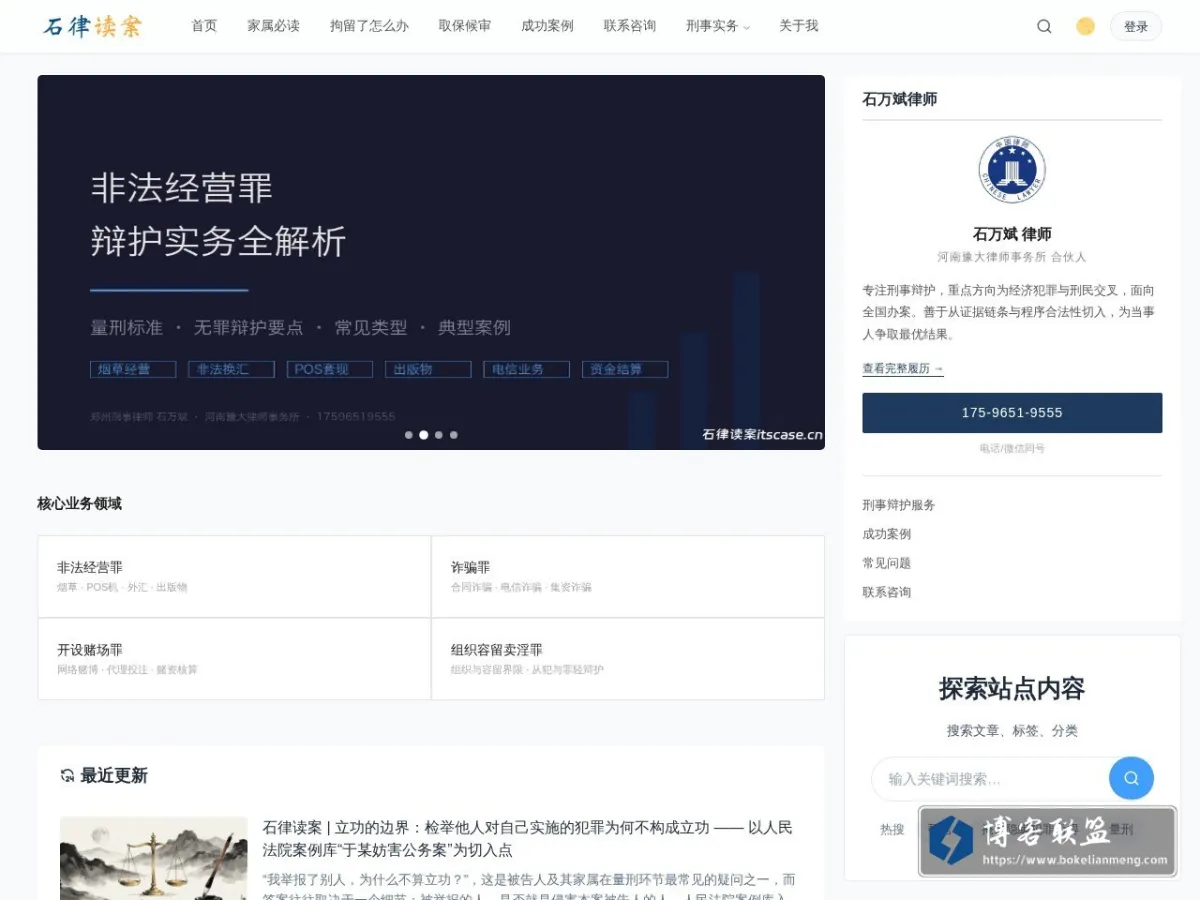Select the second carousel dot
This screenshot has height=900, width=1200.
(424, 435)
